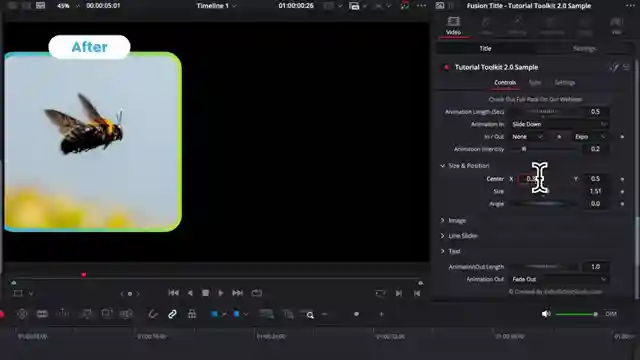
Task: Click the Size value field 1.51
Action: (596, 191)
